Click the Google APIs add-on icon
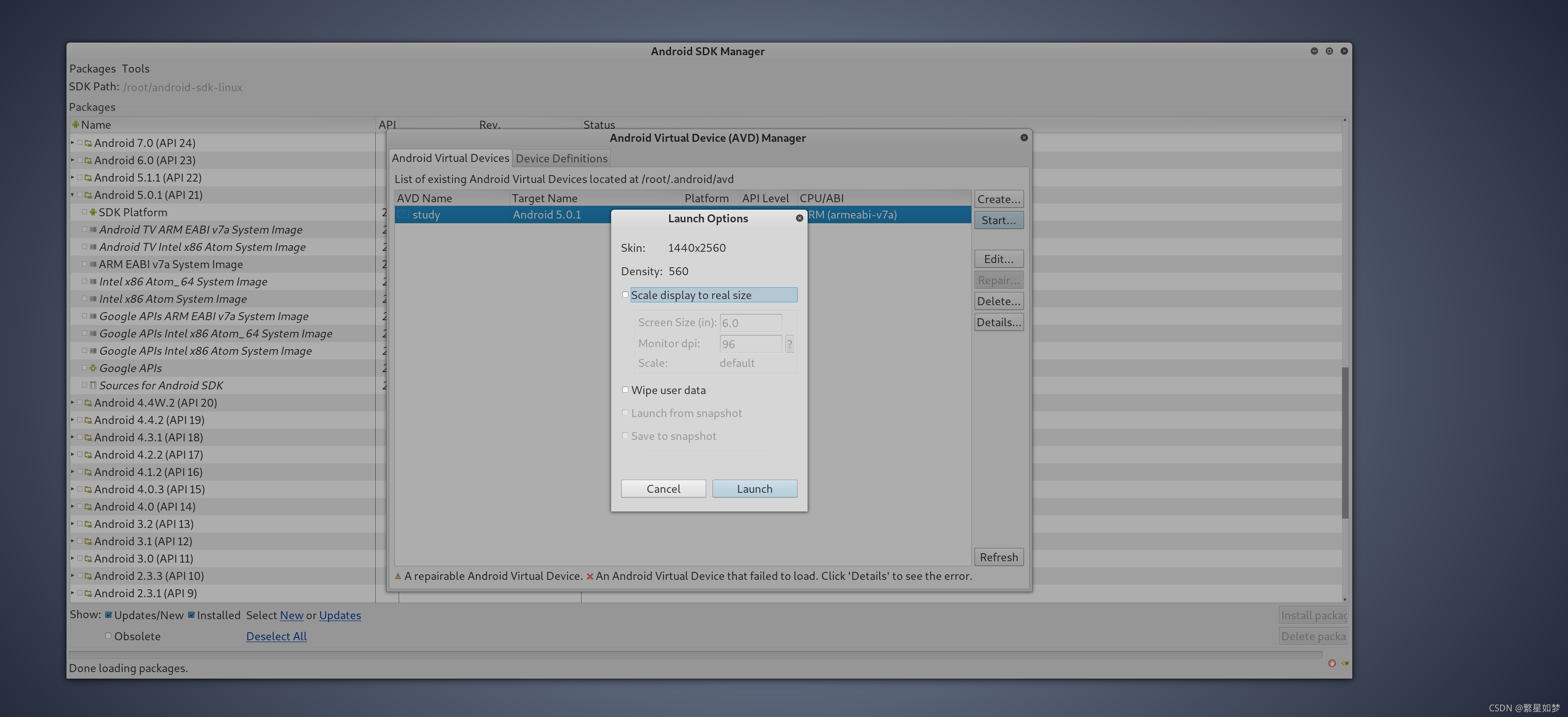Screen dimensions: 1568x717 click(x=93, y=368)
